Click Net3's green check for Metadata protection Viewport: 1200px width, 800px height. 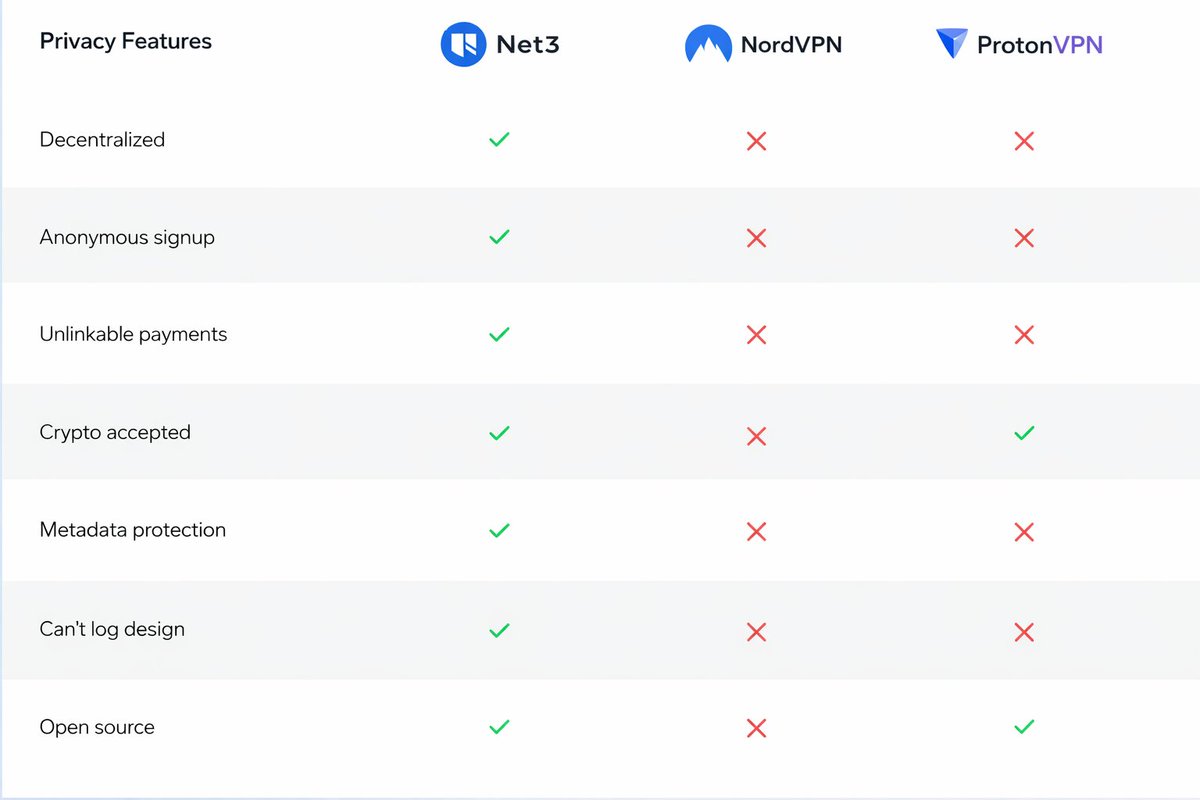pos(499,531)
